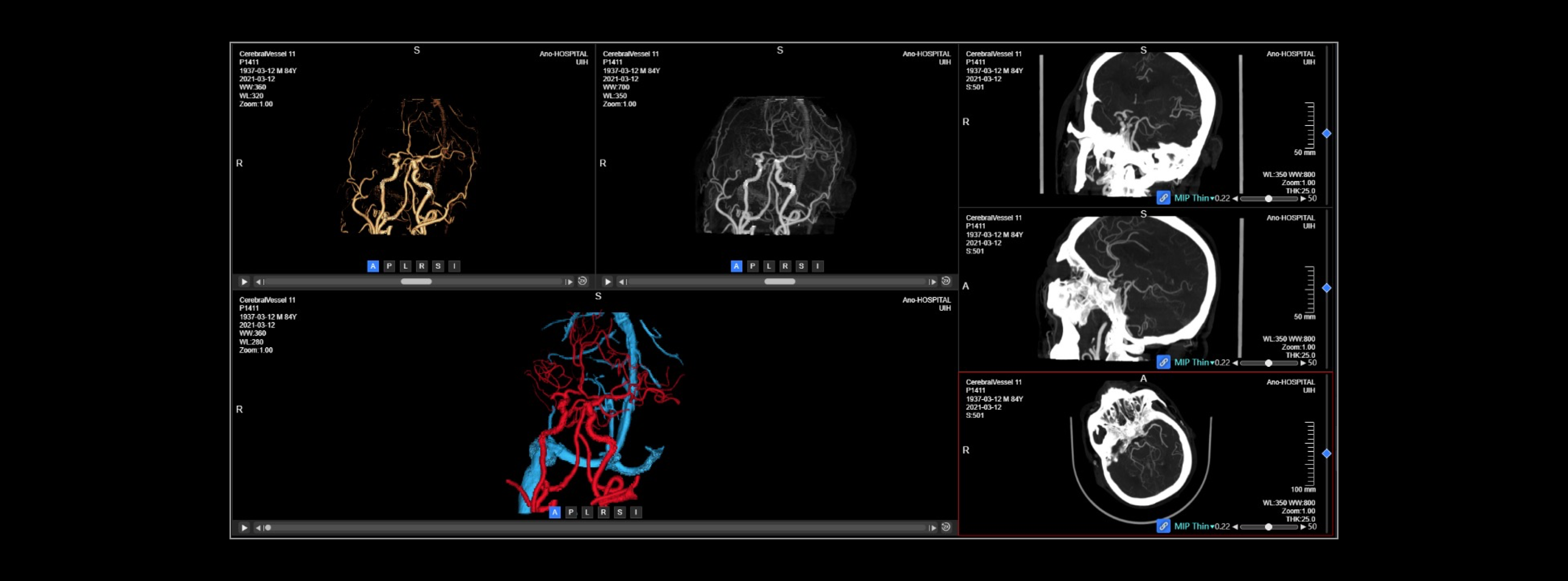The image size is (1568, 581).
Task: Step forward one frame in grayscale MIP panel
Action: pyautogui.click(x=932, y=281)
